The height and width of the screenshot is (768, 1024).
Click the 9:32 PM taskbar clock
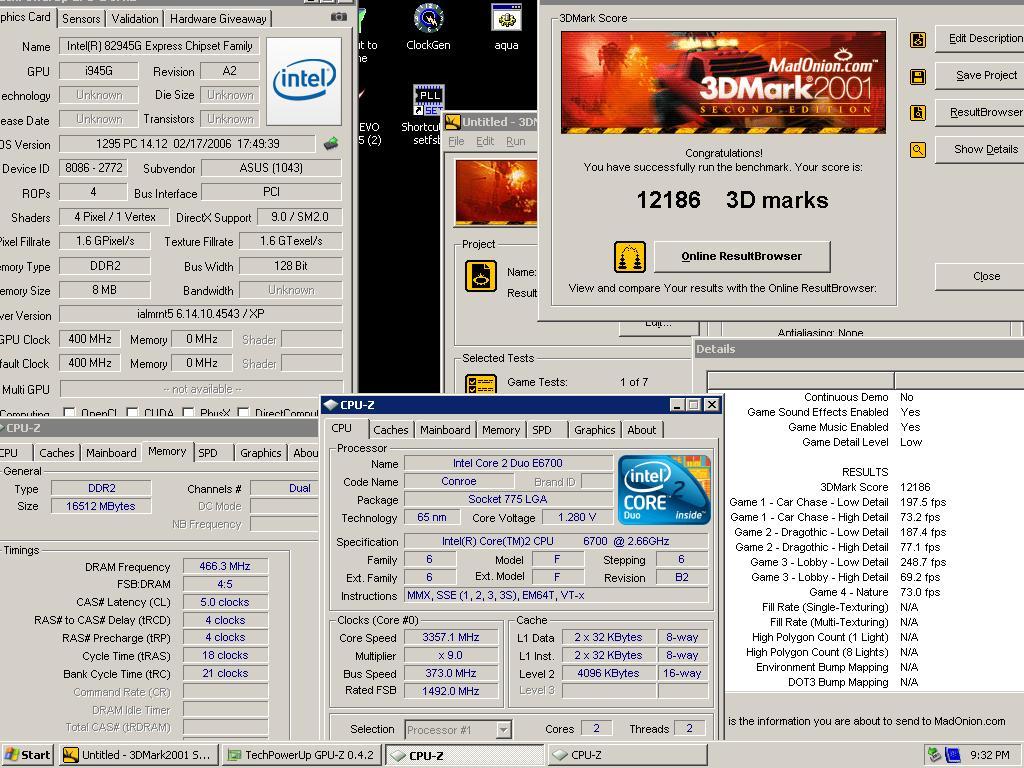(x=989, y=755)
